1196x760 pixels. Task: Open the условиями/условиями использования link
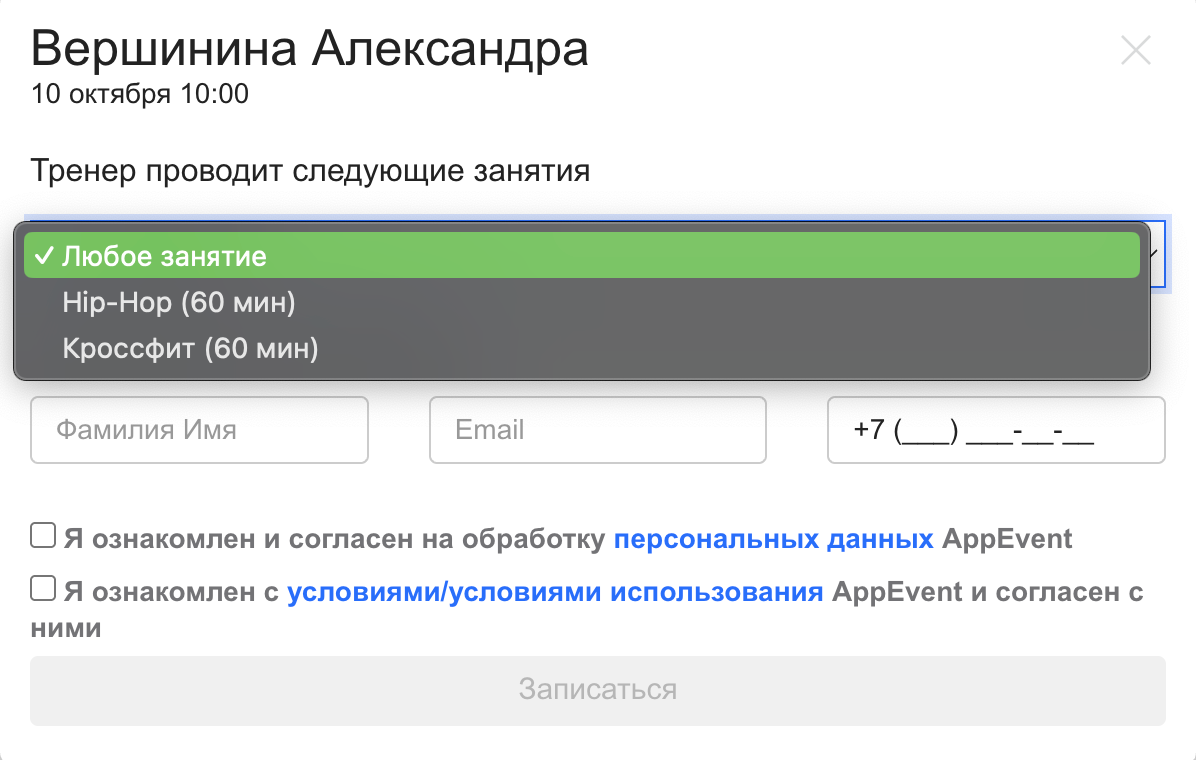click(x=555, y=592)
